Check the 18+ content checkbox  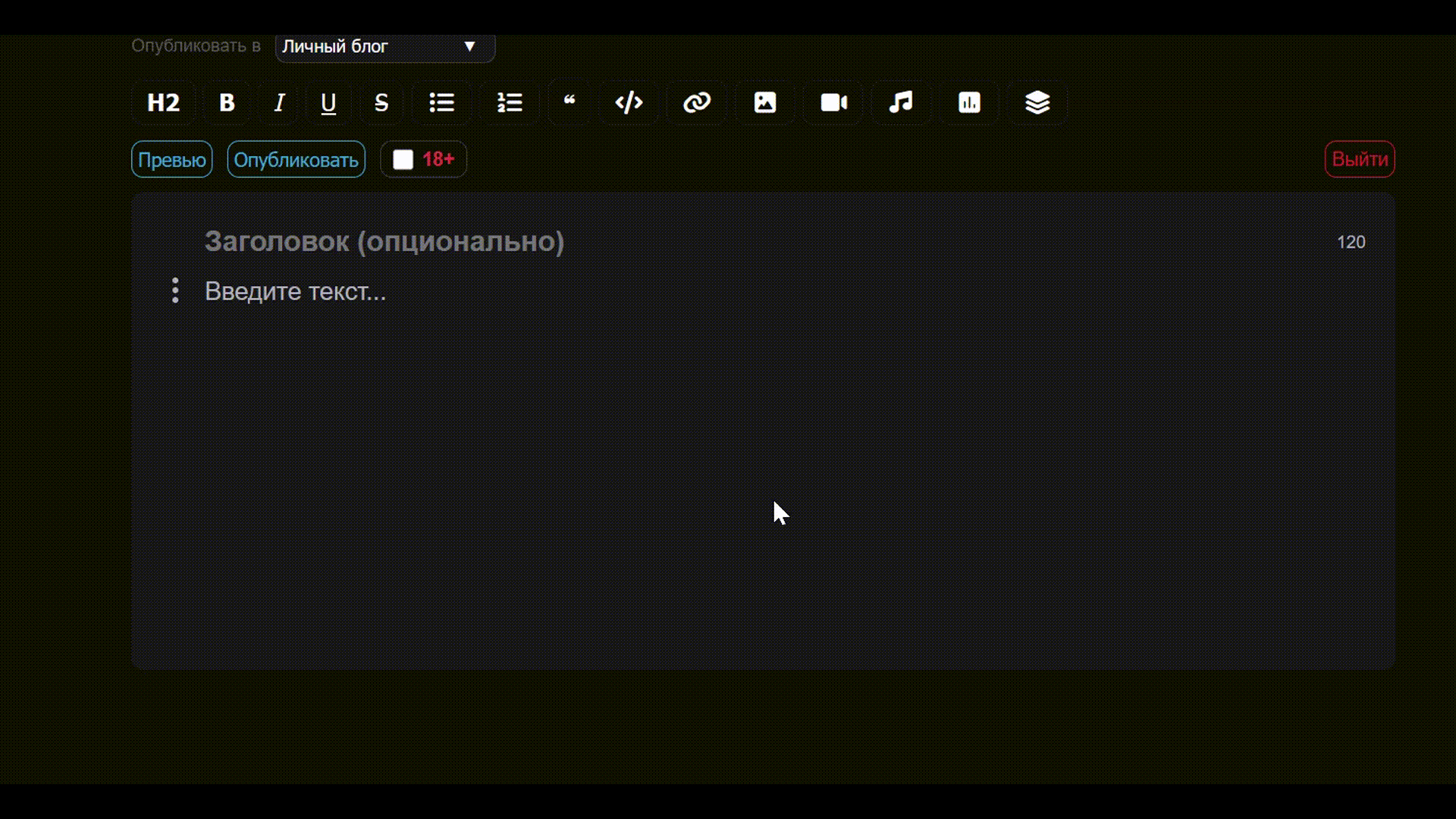403,159
